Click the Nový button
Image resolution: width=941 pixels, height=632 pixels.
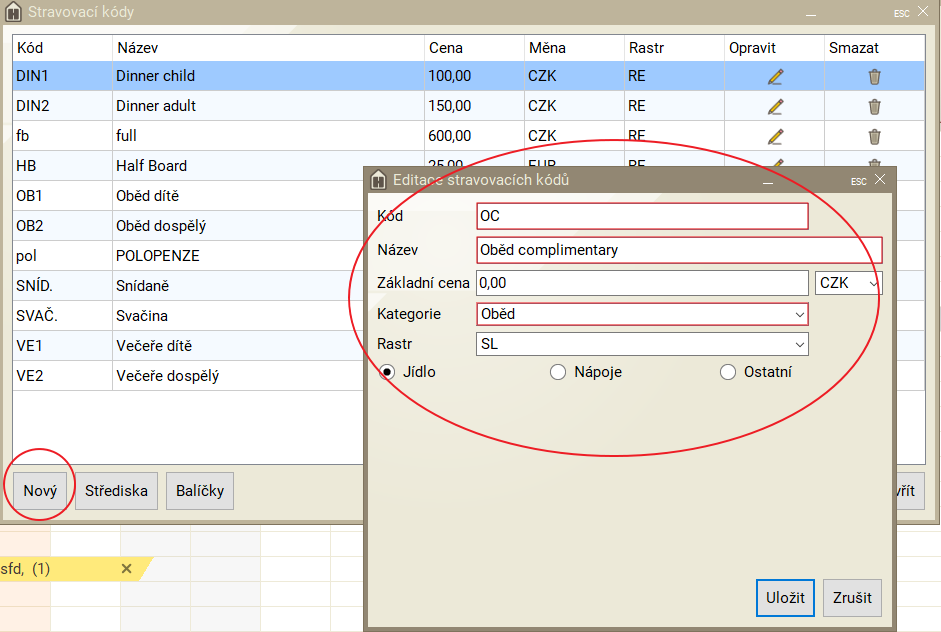tap(40, 491)
